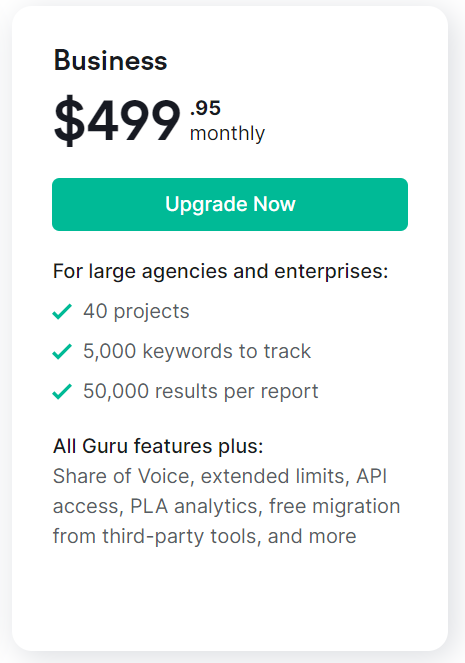Click the 5,000 keywords to track text
The height and width of the screenshot is (663, 465).
(x=197, y=351)
